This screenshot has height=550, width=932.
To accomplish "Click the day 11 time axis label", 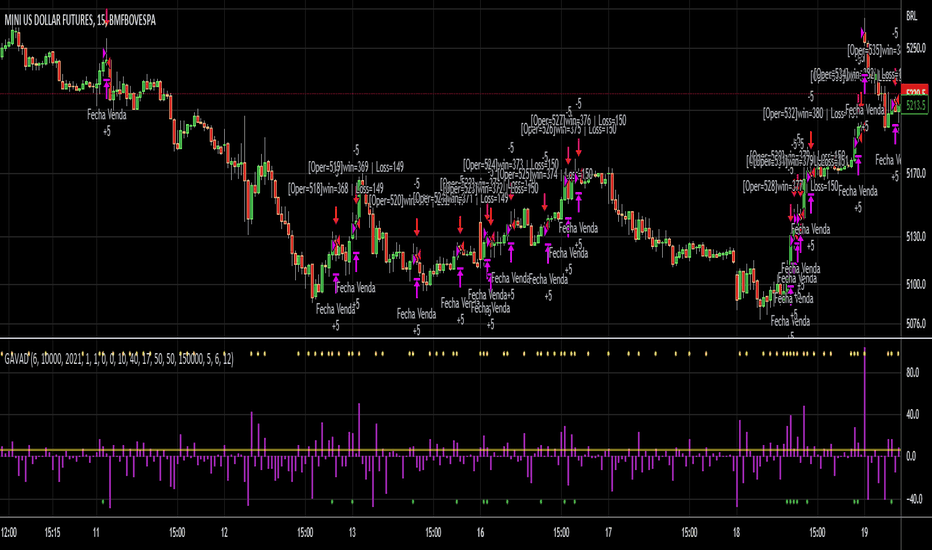I will [x=96, y=533].
